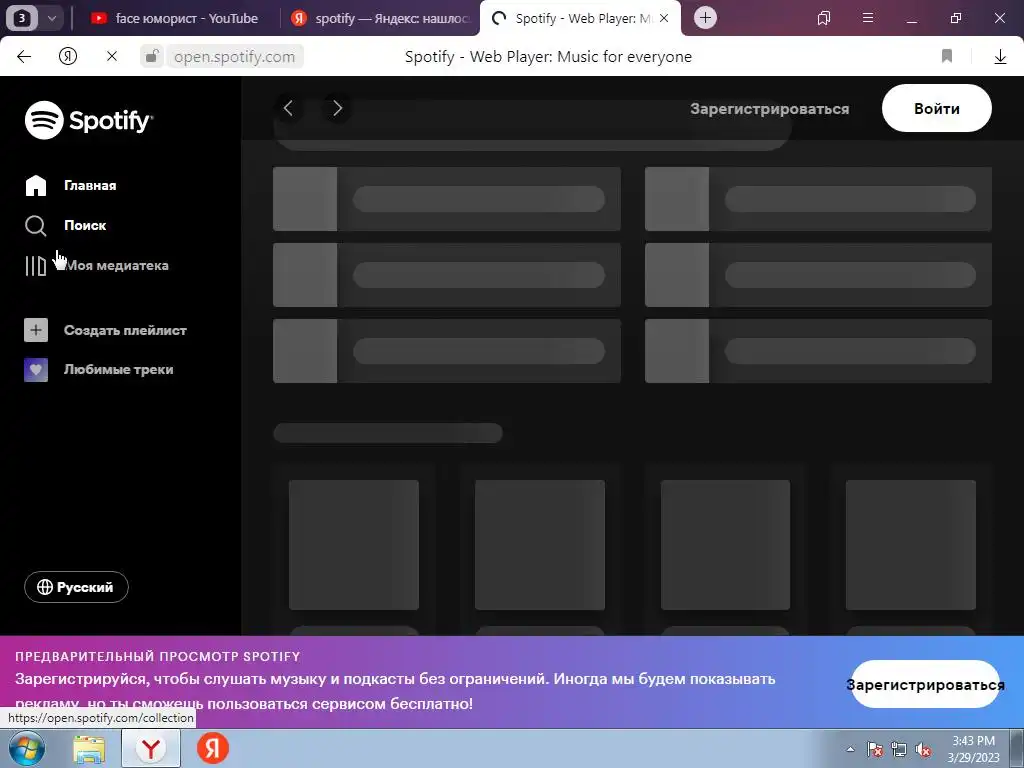Image resolution: width=1024 pixels, height=768 pixels.
Task: Open browser hamburger menu
Action: coord(868,18)
